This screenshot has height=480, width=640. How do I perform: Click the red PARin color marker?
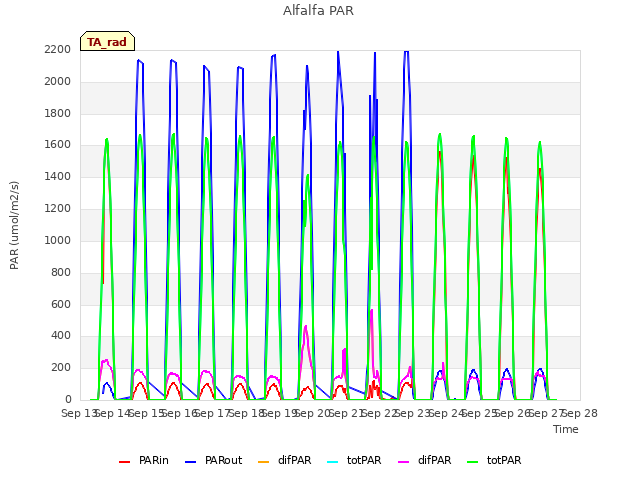click(124, 462)
